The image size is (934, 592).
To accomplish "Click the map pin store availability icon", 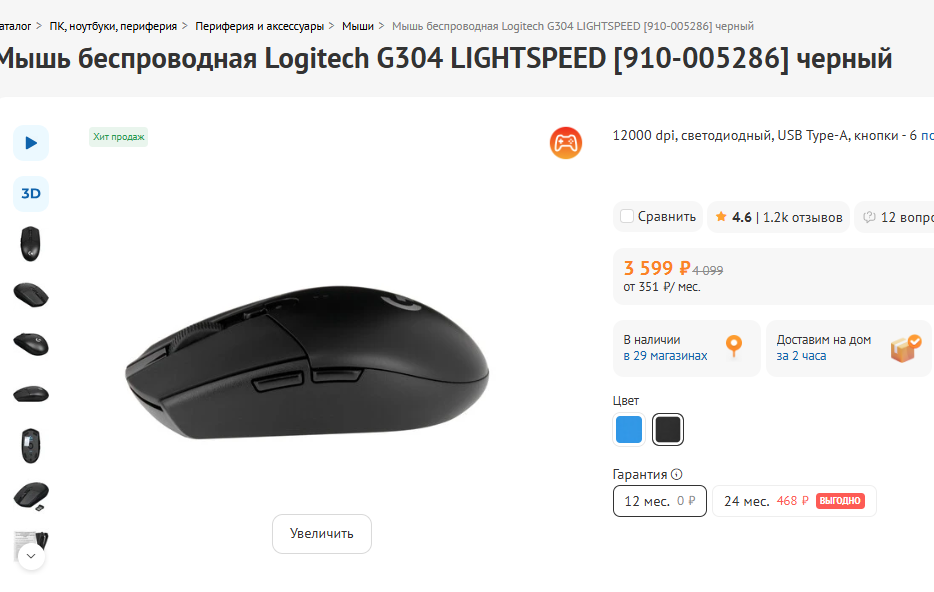I will (734, 347).
